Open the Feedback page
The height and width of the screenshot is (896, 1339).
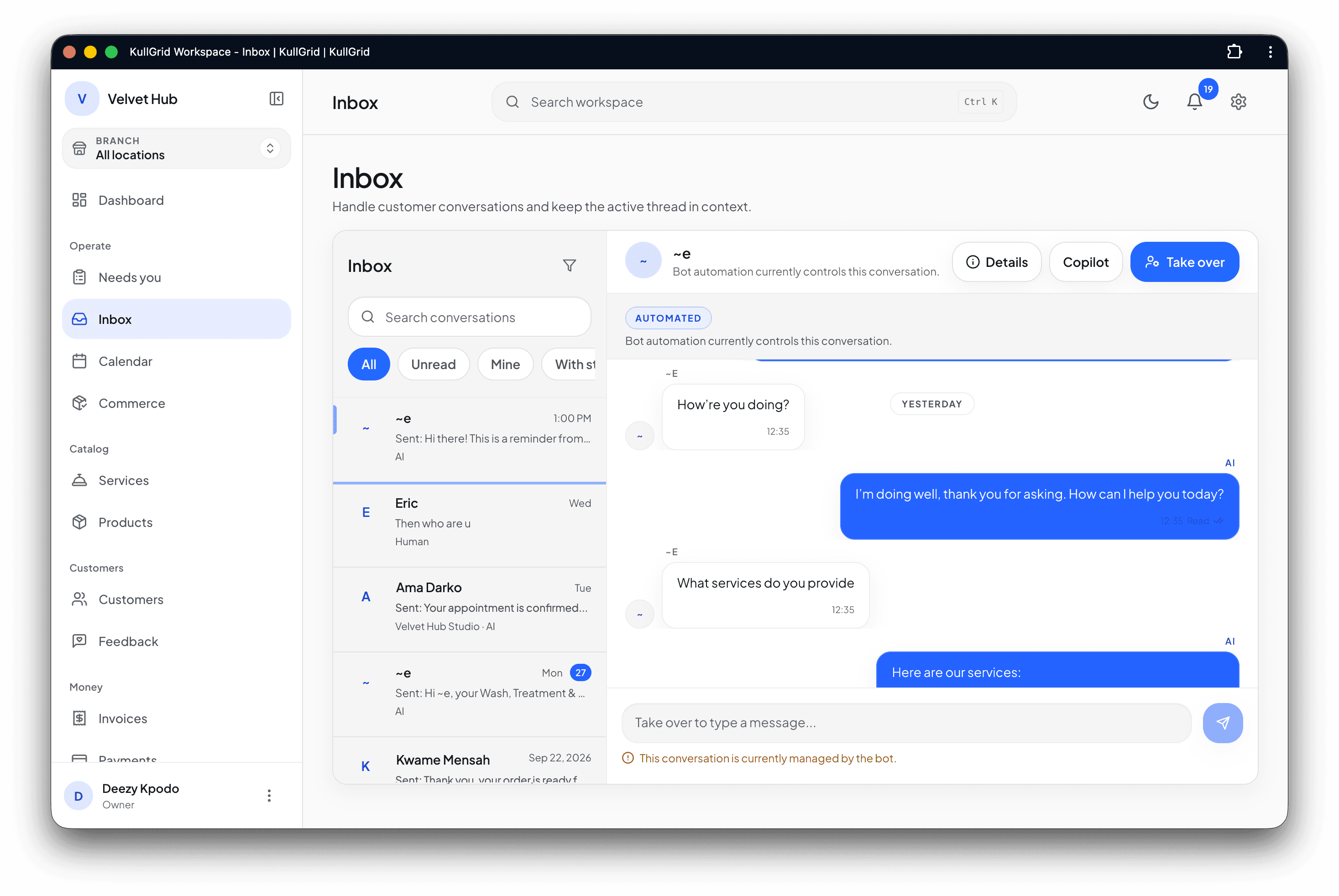pyautogui.click(x=176, y=641)
